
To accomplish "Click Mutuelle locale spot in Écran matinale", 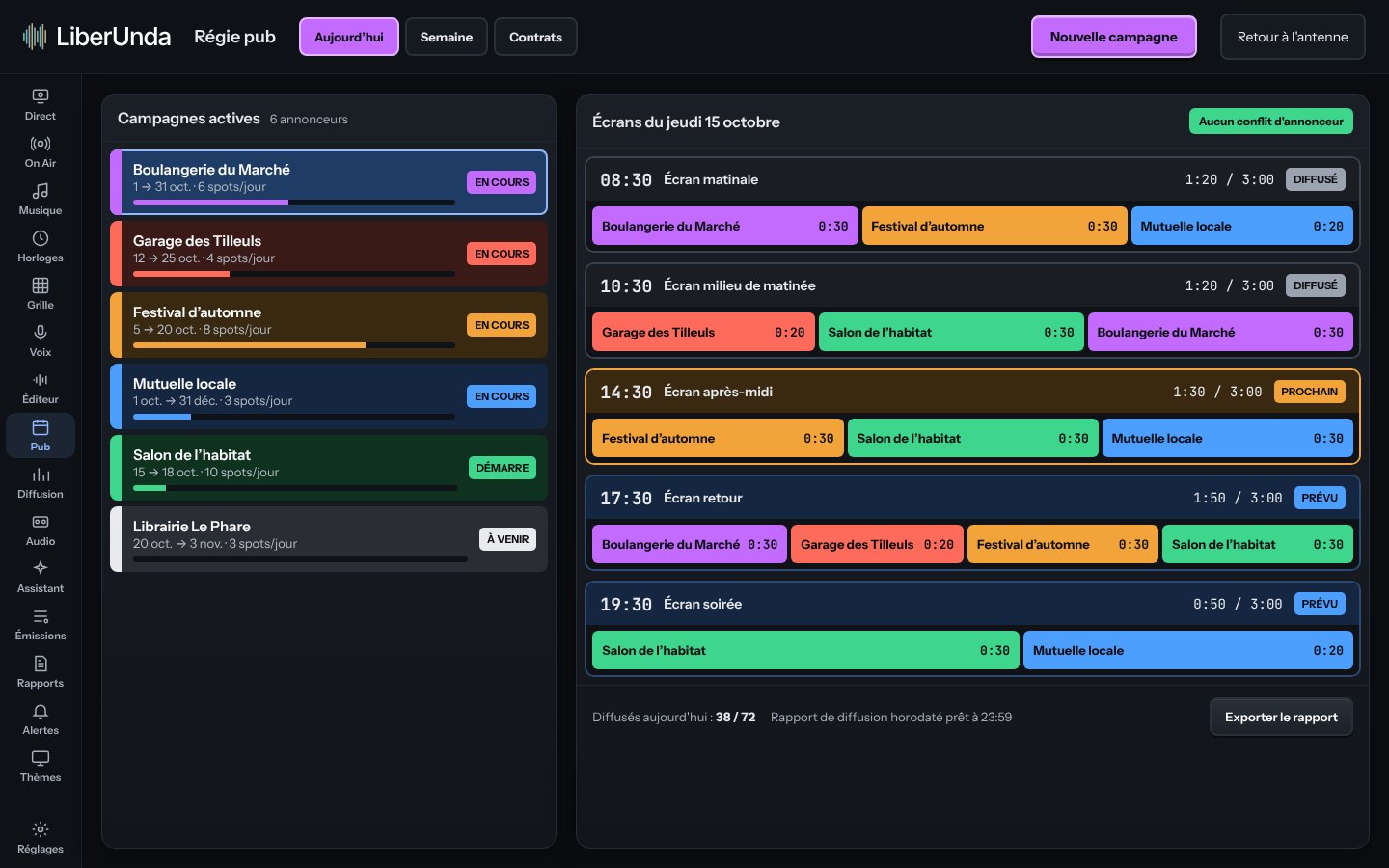I will click(x=1242, y=226).
